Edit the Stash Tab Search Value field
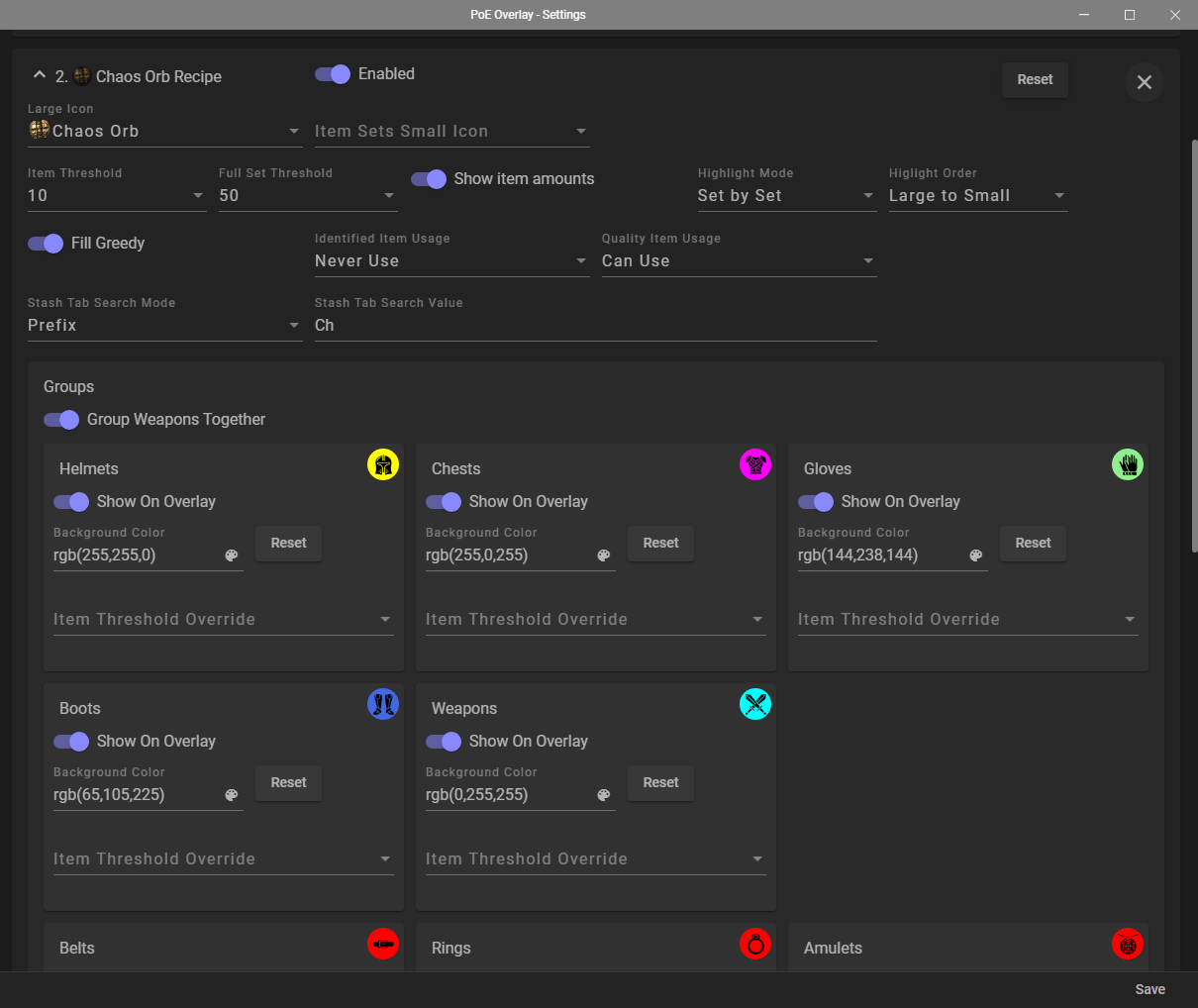Screen dimensions: 1198x1008 click(x=596, y=325)
